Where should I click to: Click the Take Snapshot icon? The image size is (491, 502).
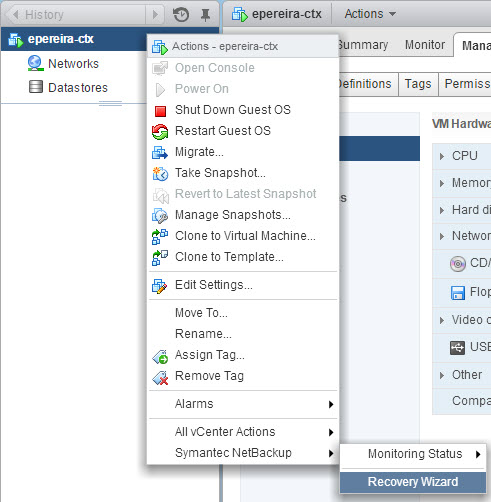click(160, 174)
